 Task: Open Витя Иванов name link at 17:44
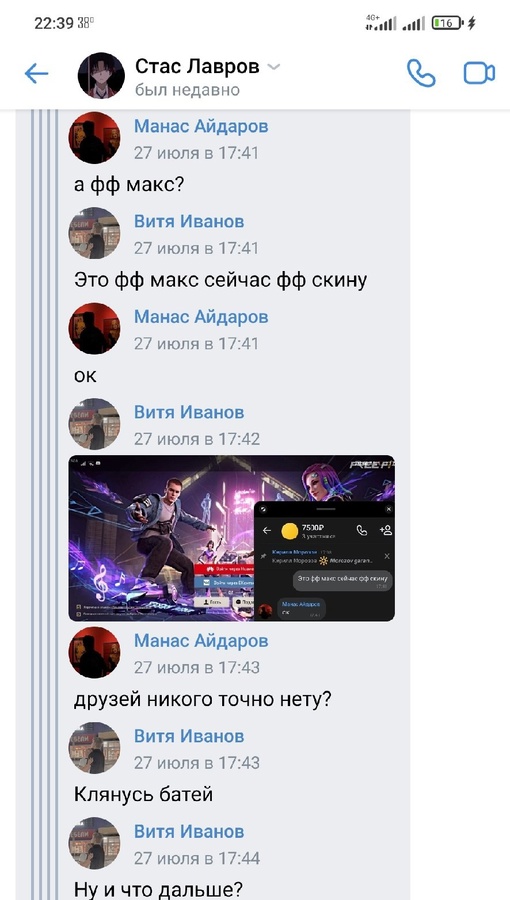[x=189, y=831]
